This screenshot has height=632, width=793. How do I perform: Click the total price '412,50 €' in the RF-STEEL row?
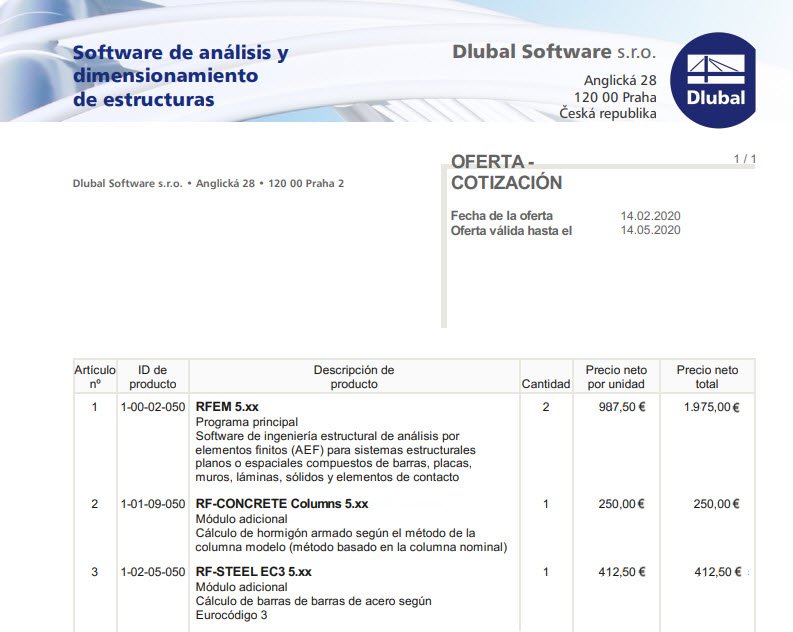click(x=718, y=572)
